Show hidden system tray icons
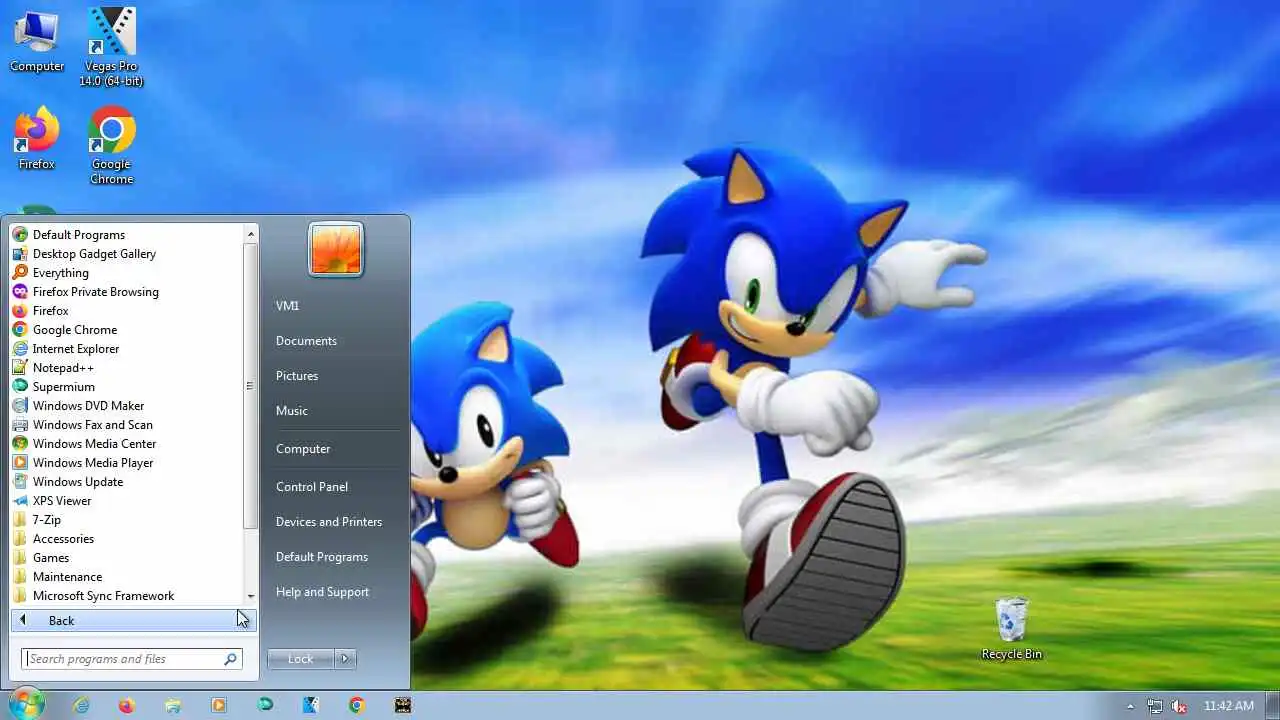Image resolution: width=1280 pixels, height=720 pixels. tap(1130, 706)
